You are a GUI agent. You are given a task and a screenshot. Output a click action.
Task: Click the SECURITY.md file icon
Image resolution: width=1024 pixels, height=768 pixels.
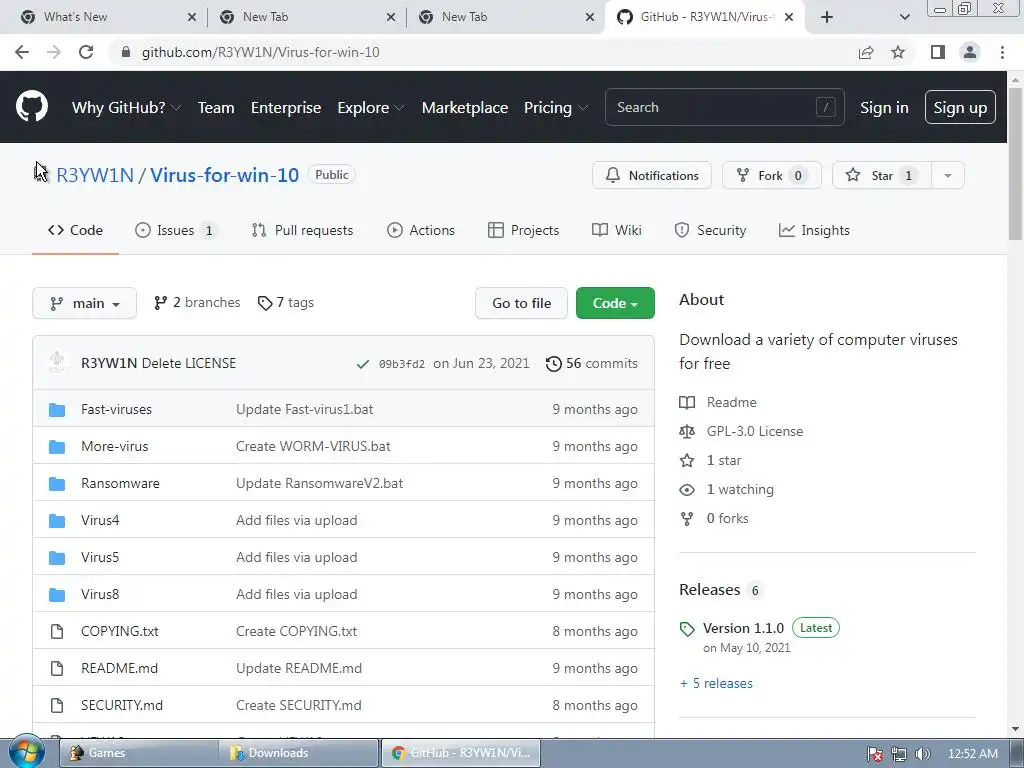(57, 705)
